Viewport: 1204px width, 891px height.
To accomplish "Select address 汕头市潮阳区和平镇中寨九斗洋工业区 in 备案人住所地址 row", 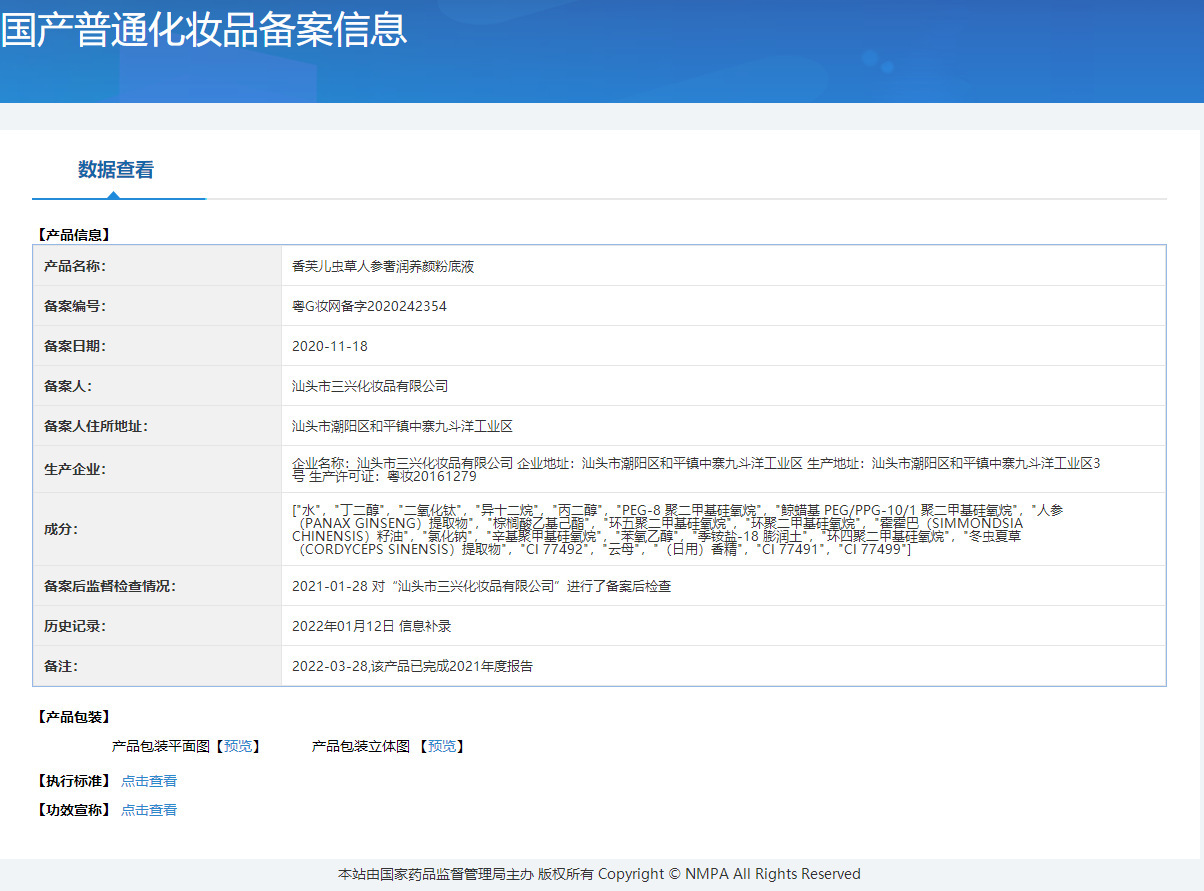I will coord(402,426).
